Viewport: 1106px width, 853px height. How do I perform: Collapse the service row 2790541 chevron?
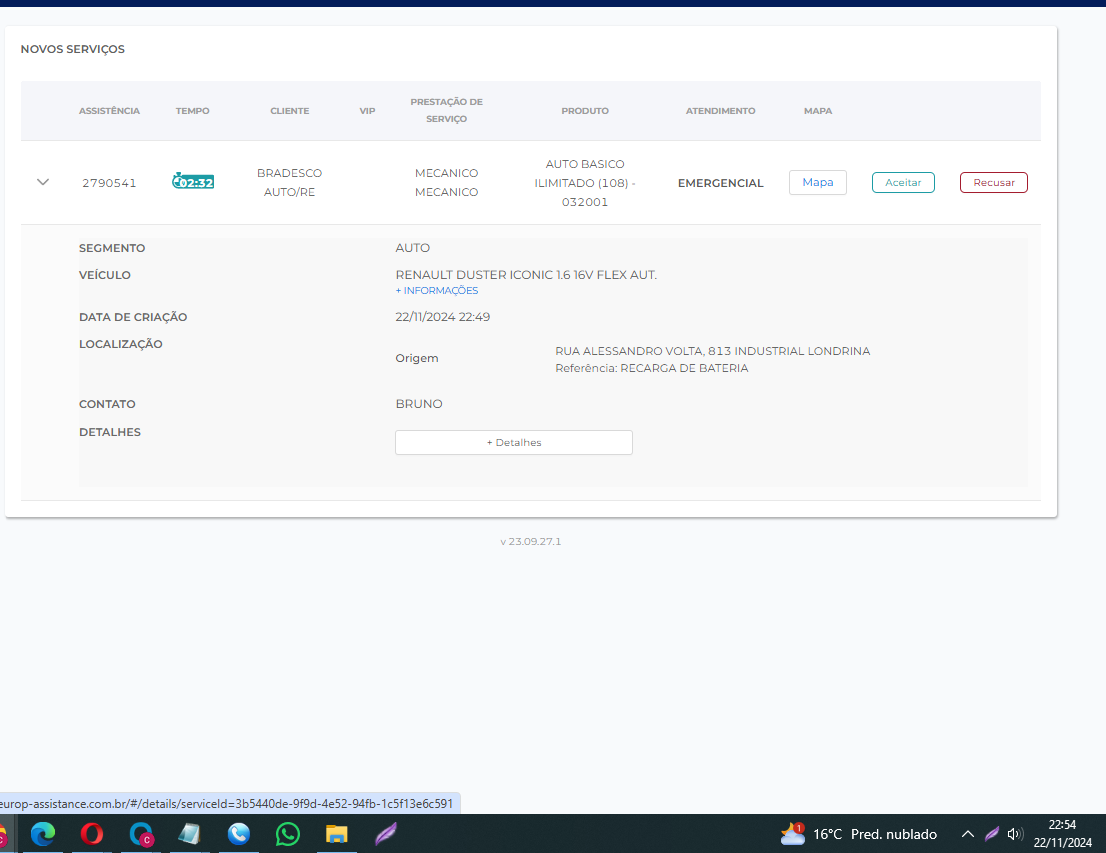tap(42, 182)
